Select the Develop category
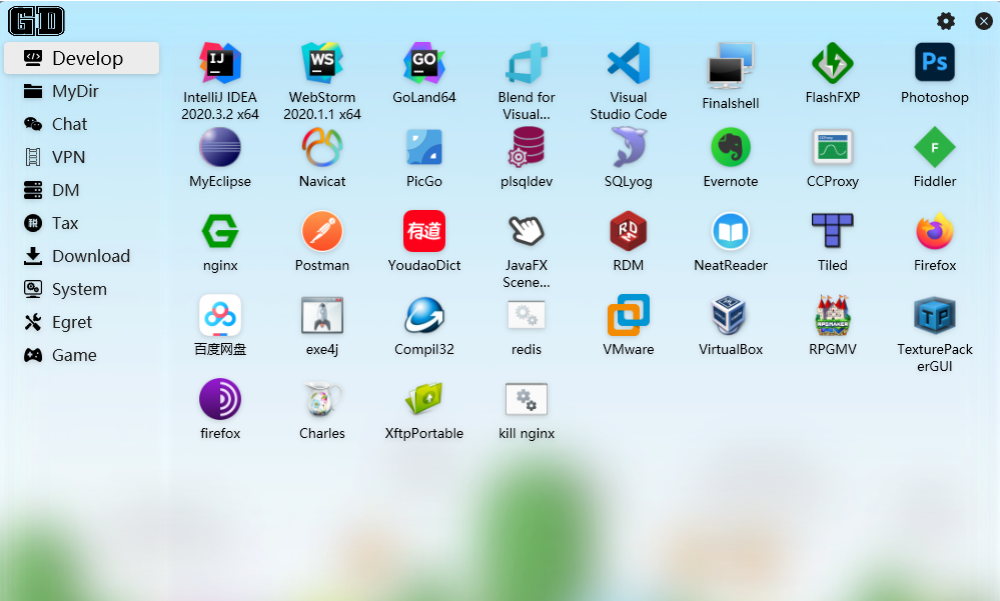This screenshot has width=1000, height=601. point(82,58)
